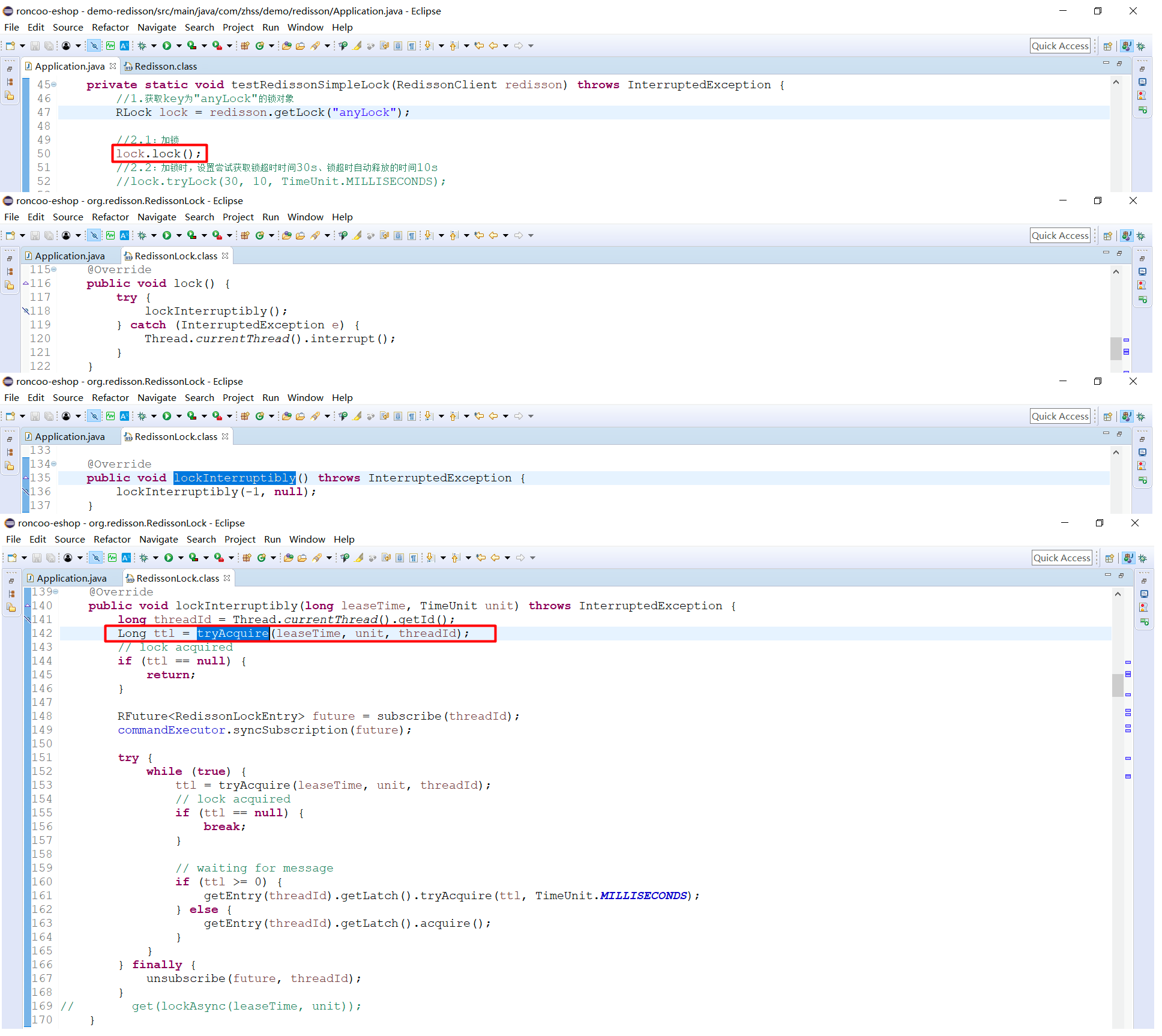Click Back arrow in the lock() method window toolbar
This screenshot has width=1162, height=1036.
493,235
